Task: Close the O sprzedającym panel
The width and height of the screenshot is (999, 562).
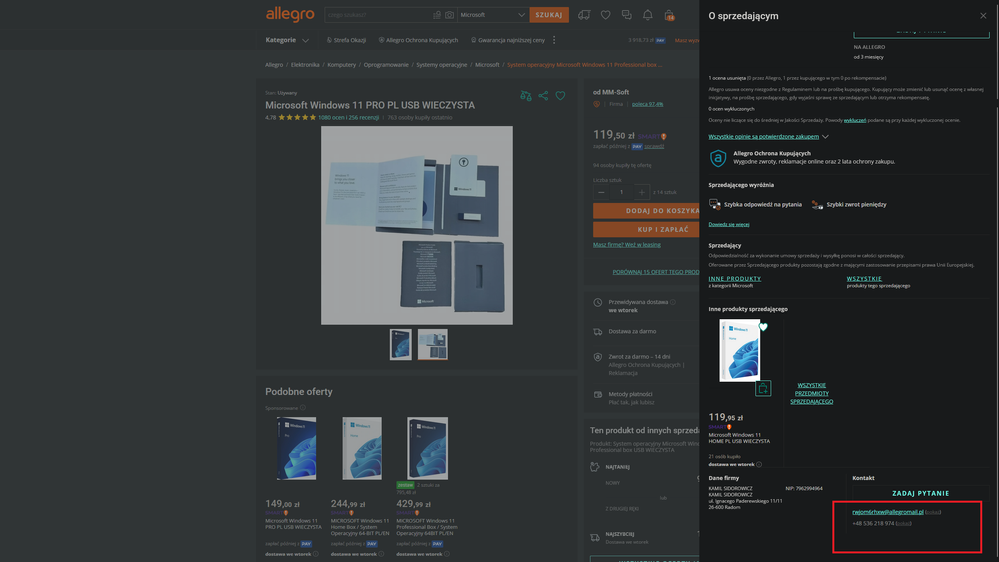Action: pyautogui.click(x=983, y=16)
